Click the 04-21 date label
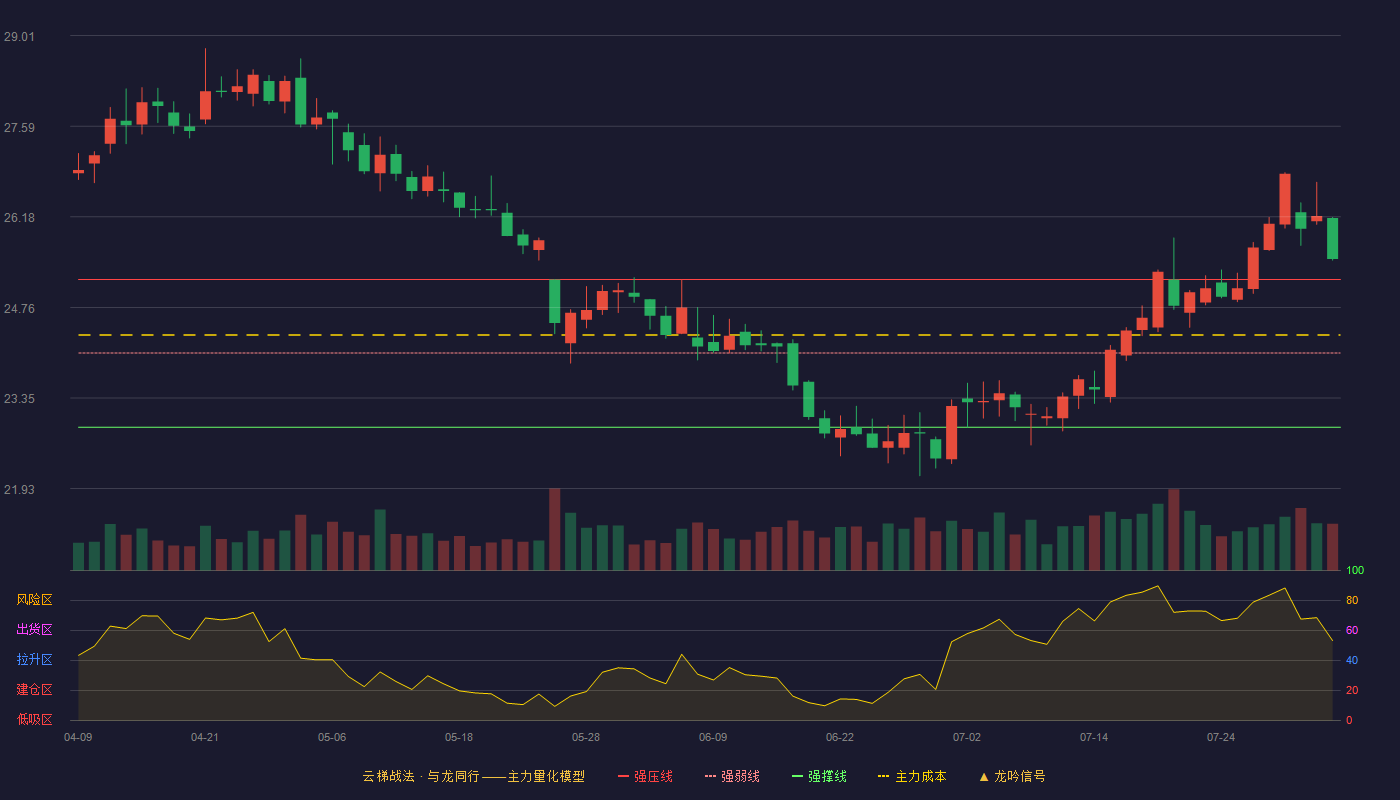 pyautogui.click(x=205, y=737)
